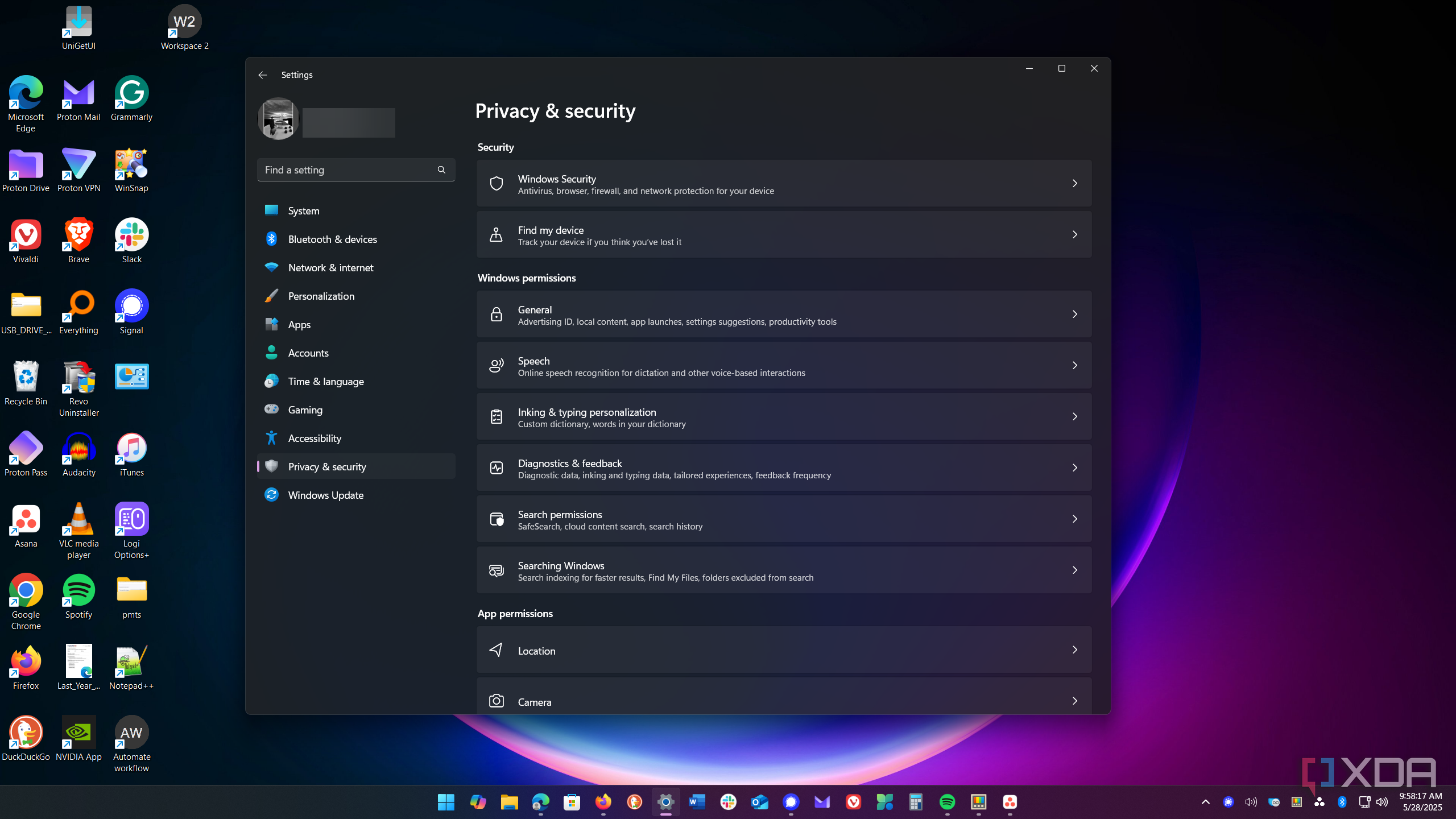The height and width of the screenshot is (819, 1456).
Task: Open Proton VPN desktop shortcut
Action: pyautogui.click(x=78, y=170)
